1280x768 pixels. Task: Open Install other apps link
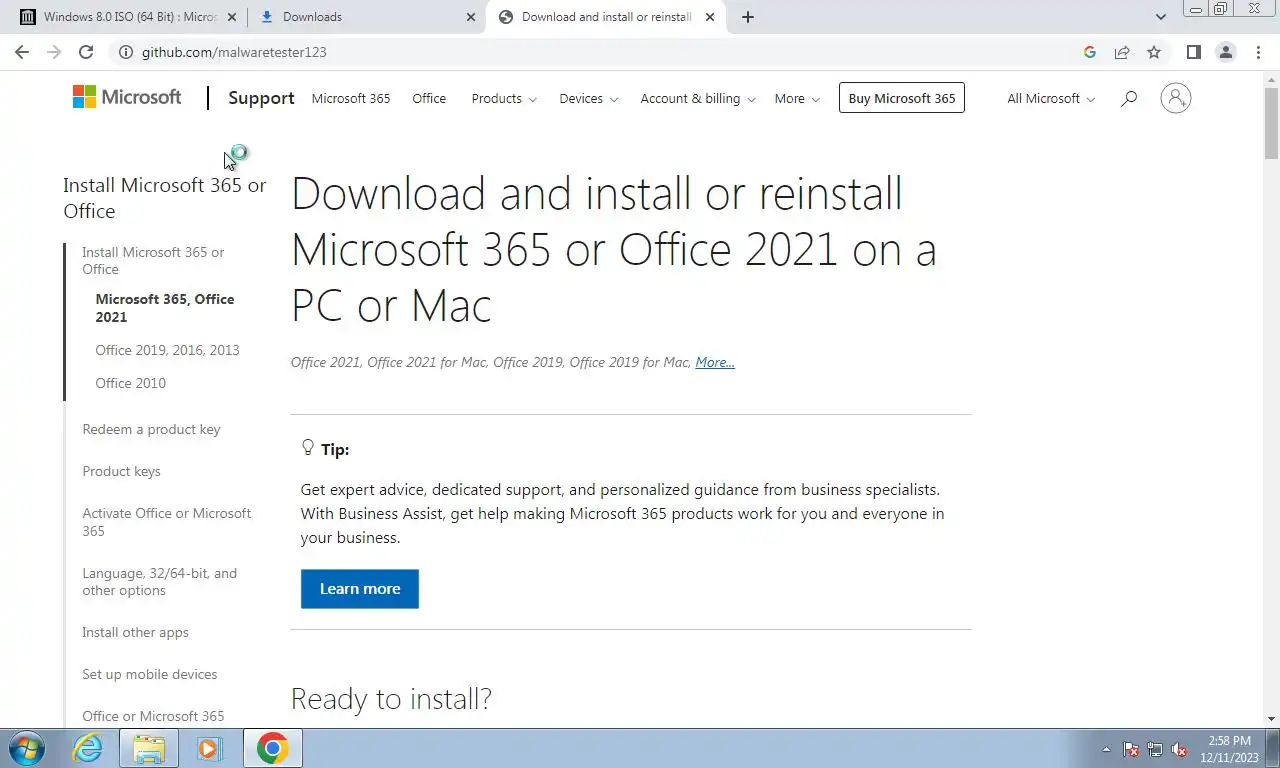point(135,632)
